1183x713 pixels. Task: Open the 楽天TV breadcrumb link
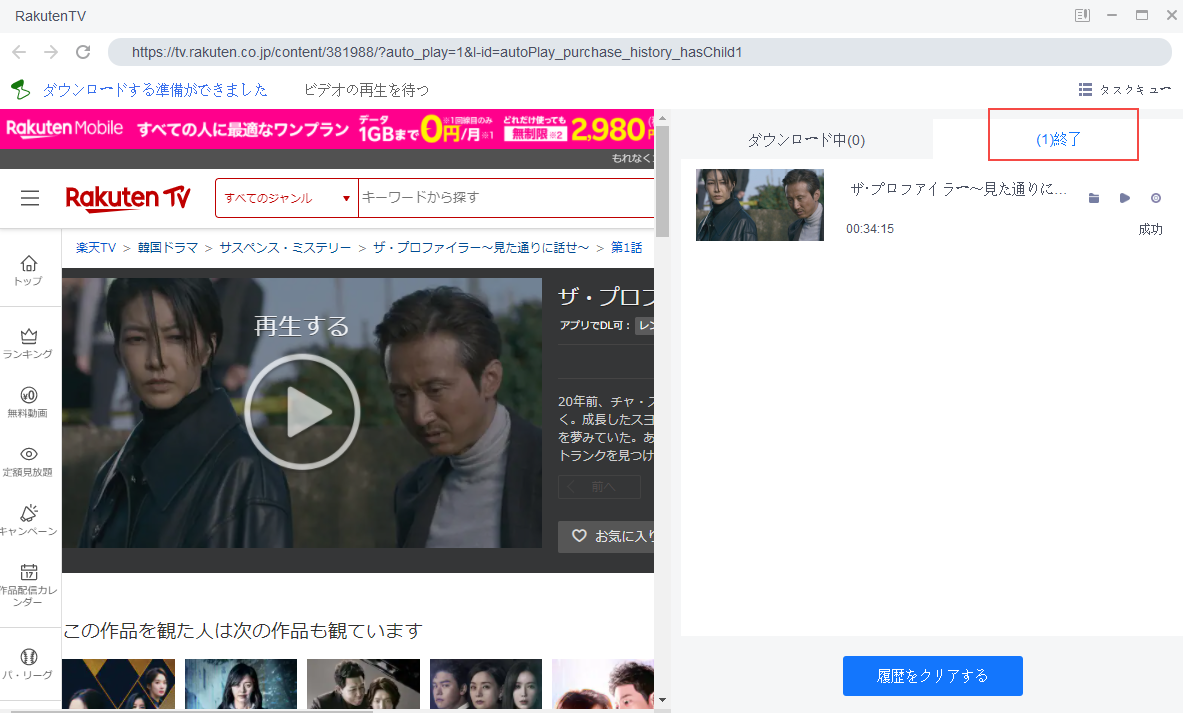[x=96, y=247]
